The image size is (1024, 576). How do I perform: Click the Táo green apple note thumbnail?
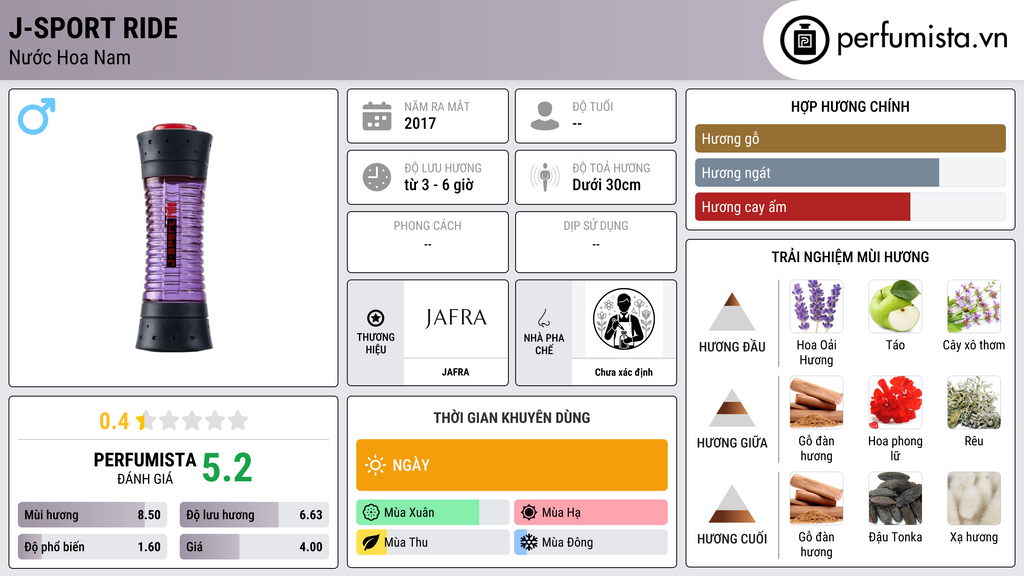point(895,306)
